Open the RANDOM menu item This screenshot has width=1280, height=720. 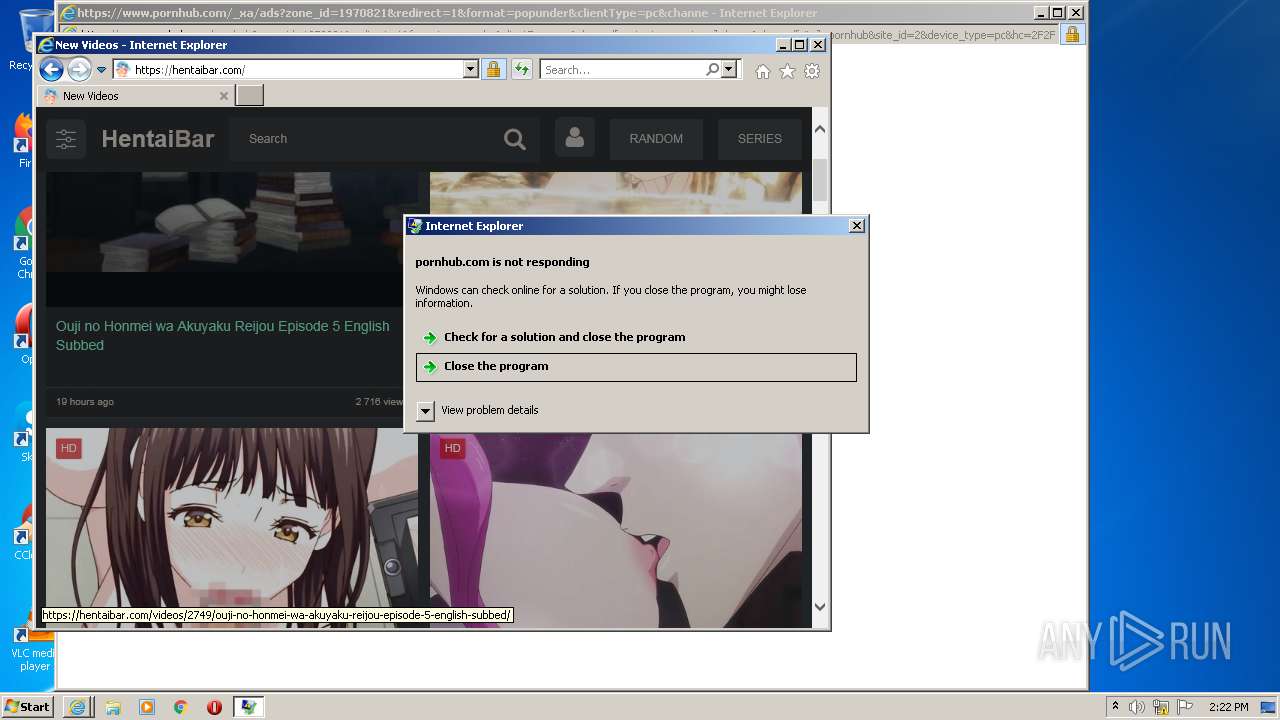656,139
